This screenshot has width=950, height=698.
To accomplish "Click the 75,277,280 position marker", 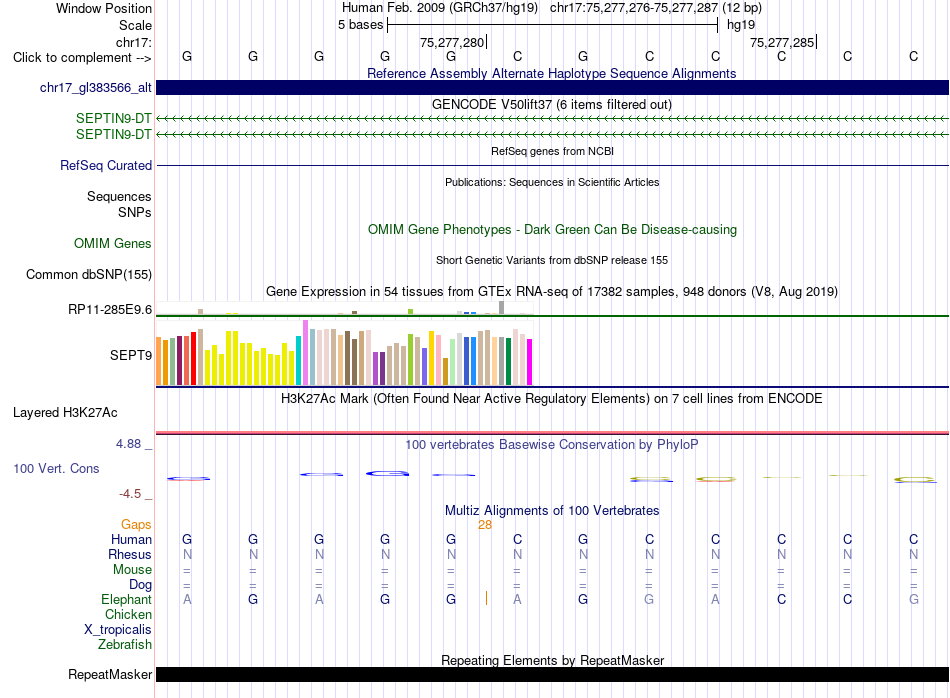I will coord(452,42).
